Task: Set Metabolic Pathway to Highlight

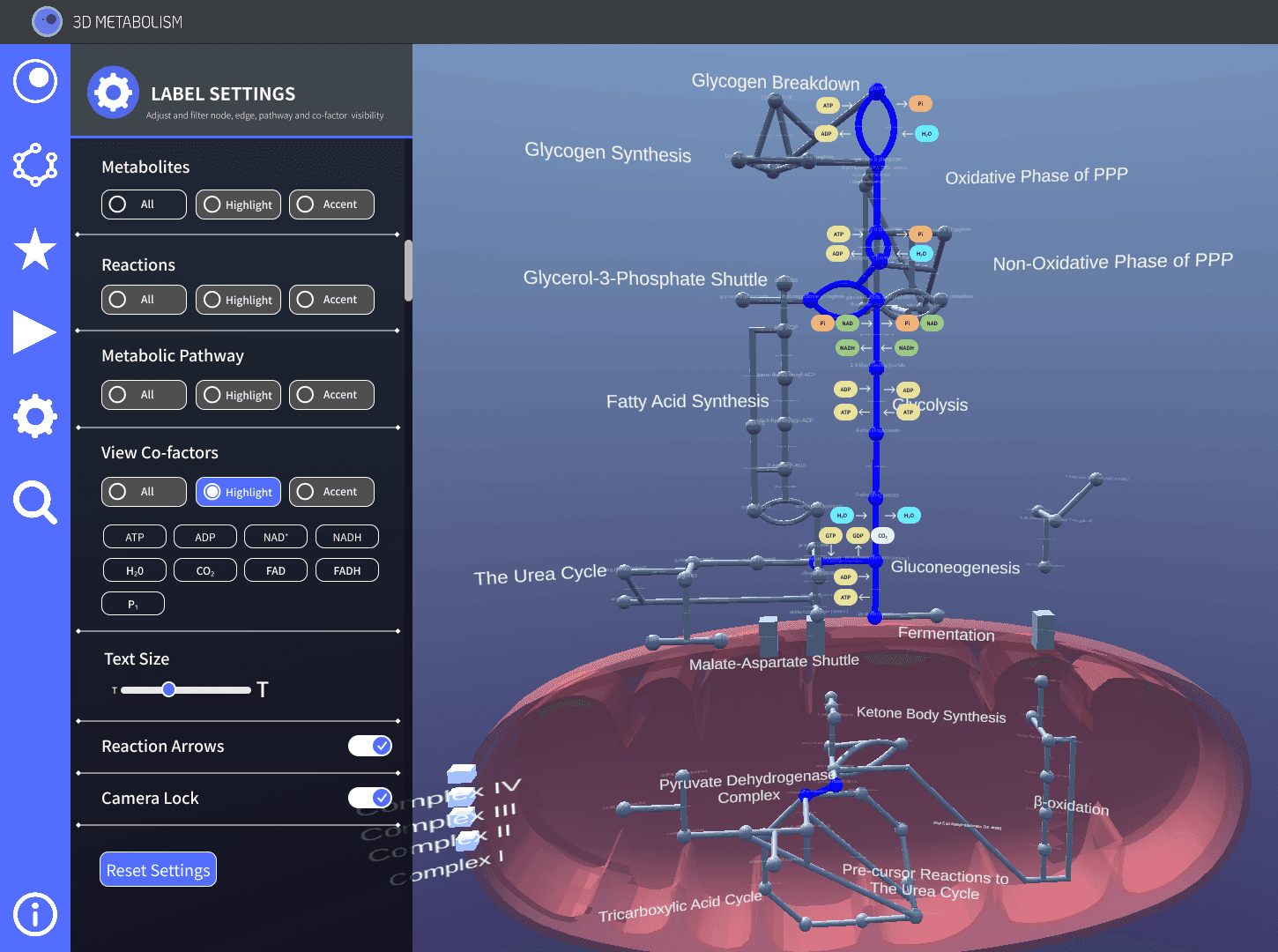Action: [x=238, y=394]
